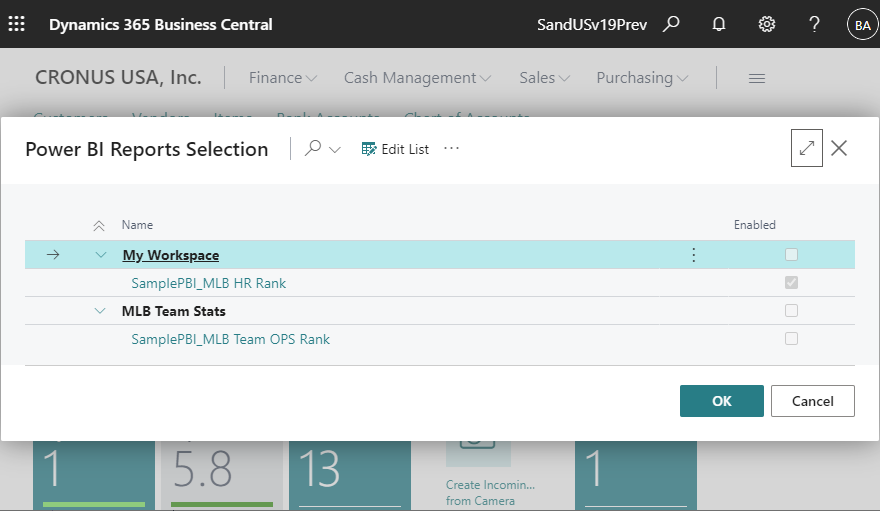This screenshot has height=511, width=880.
Task: Open the tile showing 13
Action: [x=350, y=475]
